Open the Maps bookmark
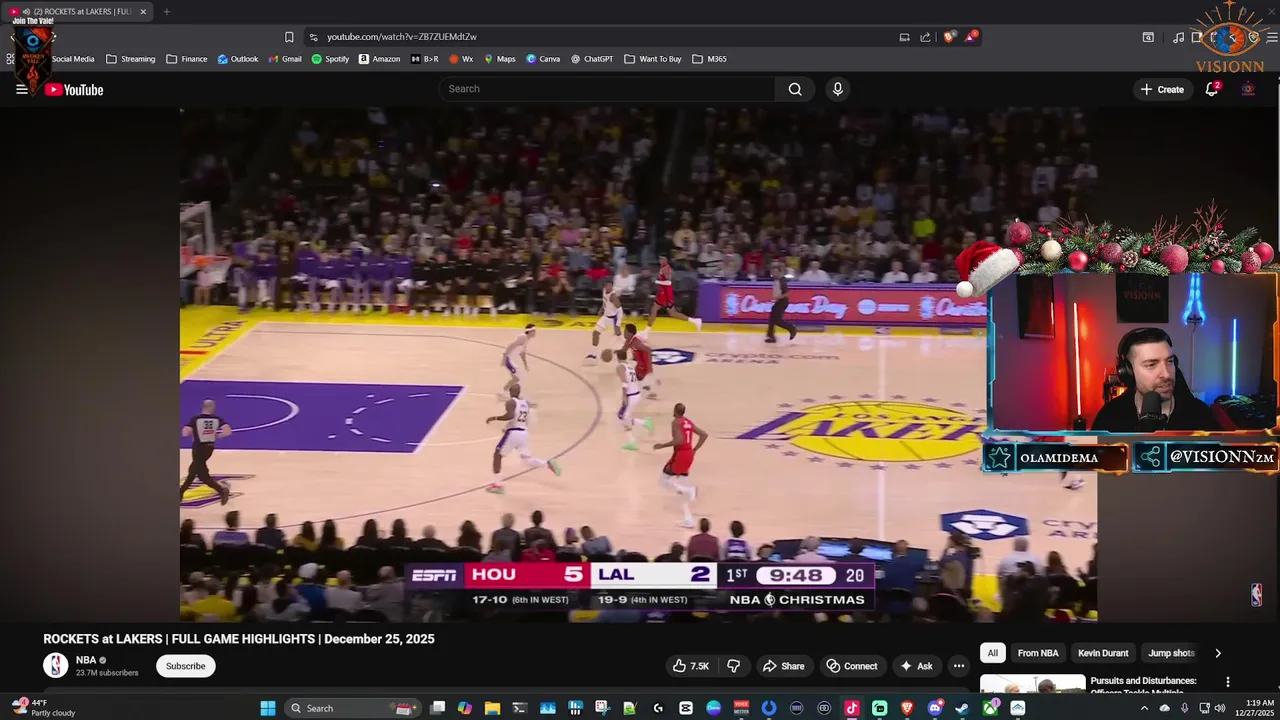This screenshot has width=1280, height=720. point(500,59)
